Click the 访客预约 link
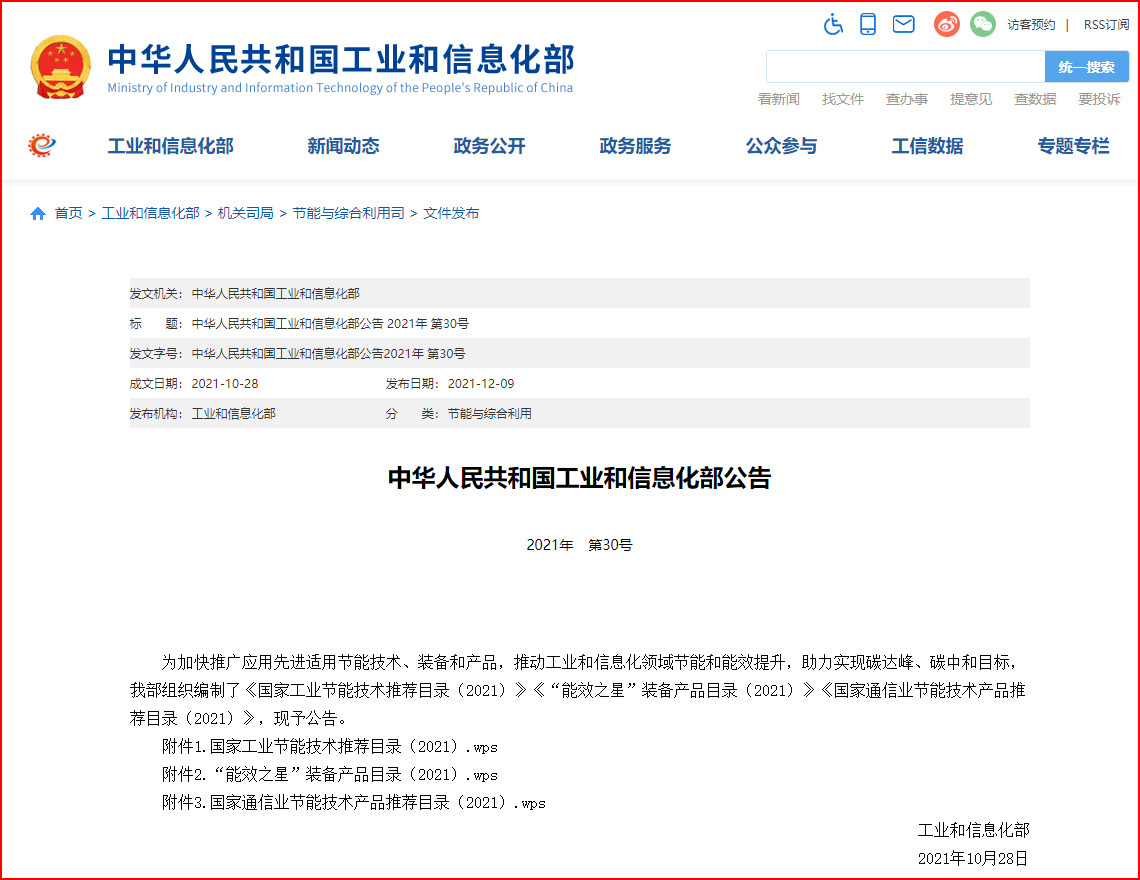The image size is (1140, 880). [1031, 24]
